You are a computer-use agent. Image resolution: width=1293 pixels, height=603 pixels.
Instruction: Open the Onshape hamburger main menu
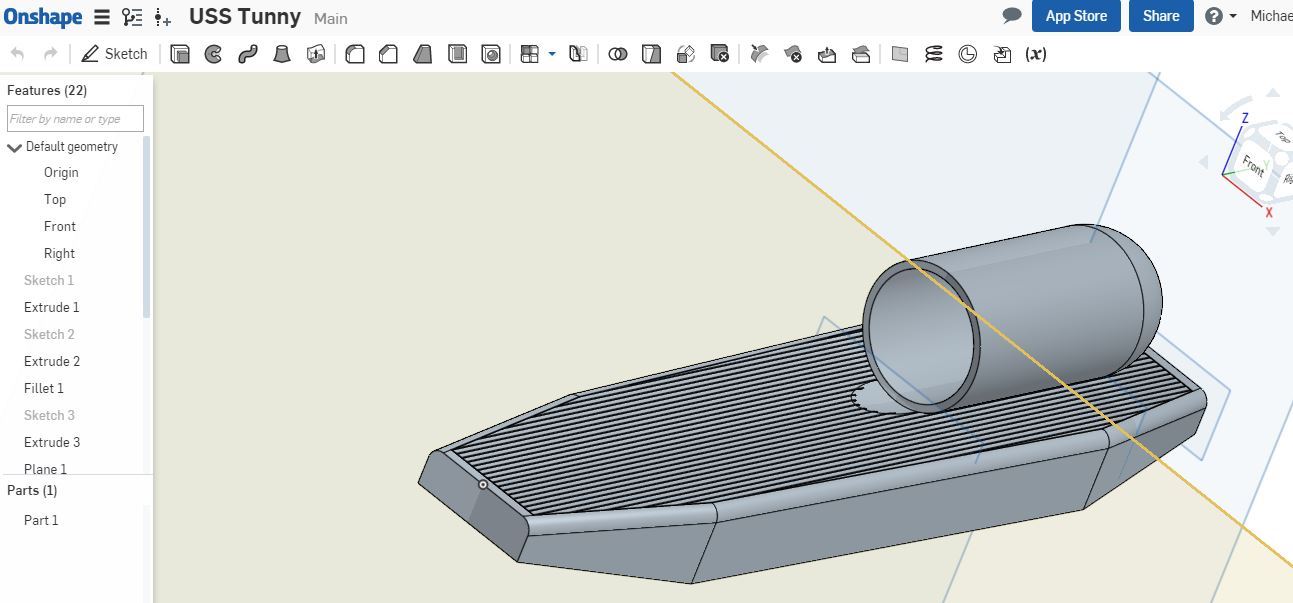click(101, 17)
